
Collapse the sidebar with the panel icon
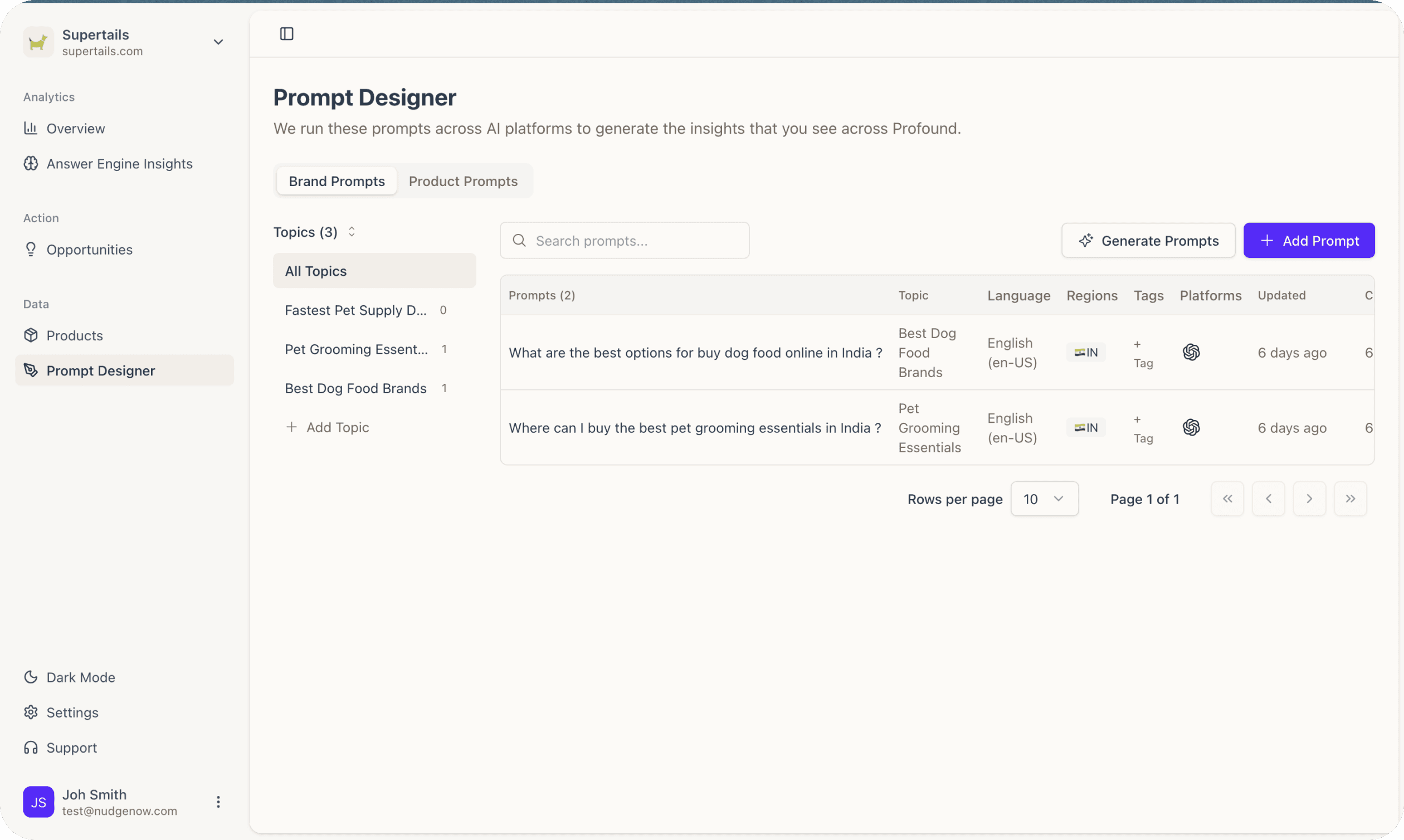(x=286, y=34)
